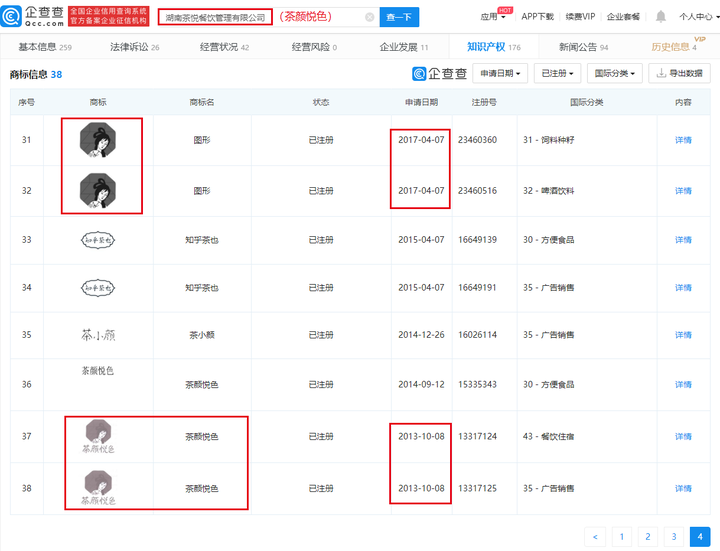Open the 茶小颜 trademark image in row 35

tap(98, 335)
